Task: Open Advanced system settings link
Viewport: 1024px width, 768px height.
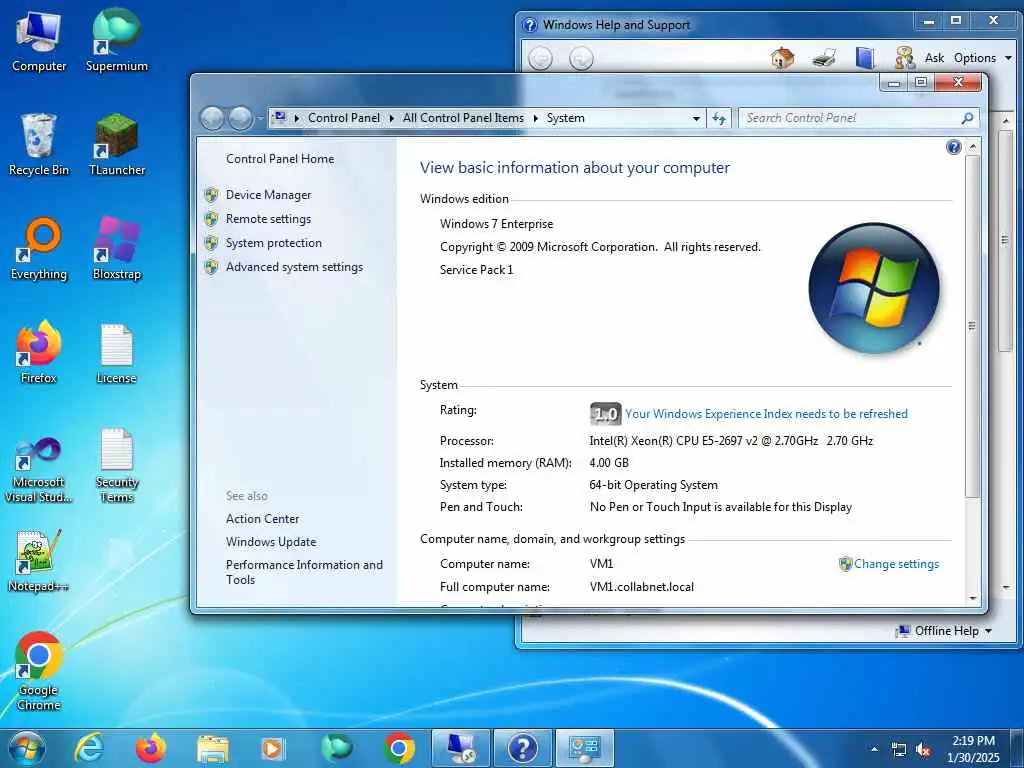Action: click(x=295, y=267)
